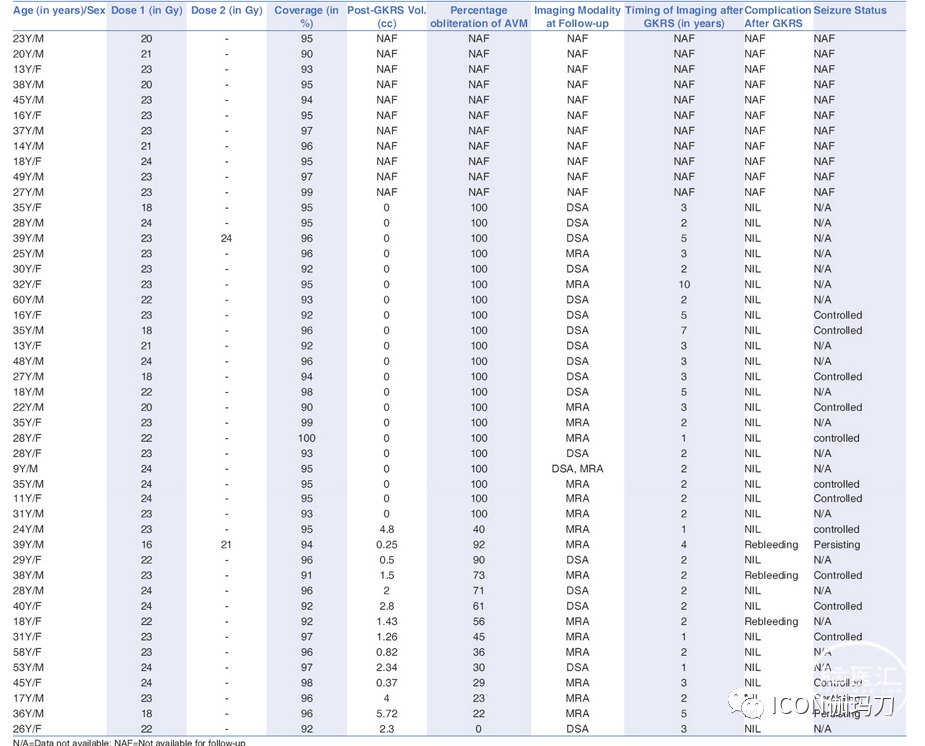Select the post-GKRS volume "1.26"

point(386,637)
